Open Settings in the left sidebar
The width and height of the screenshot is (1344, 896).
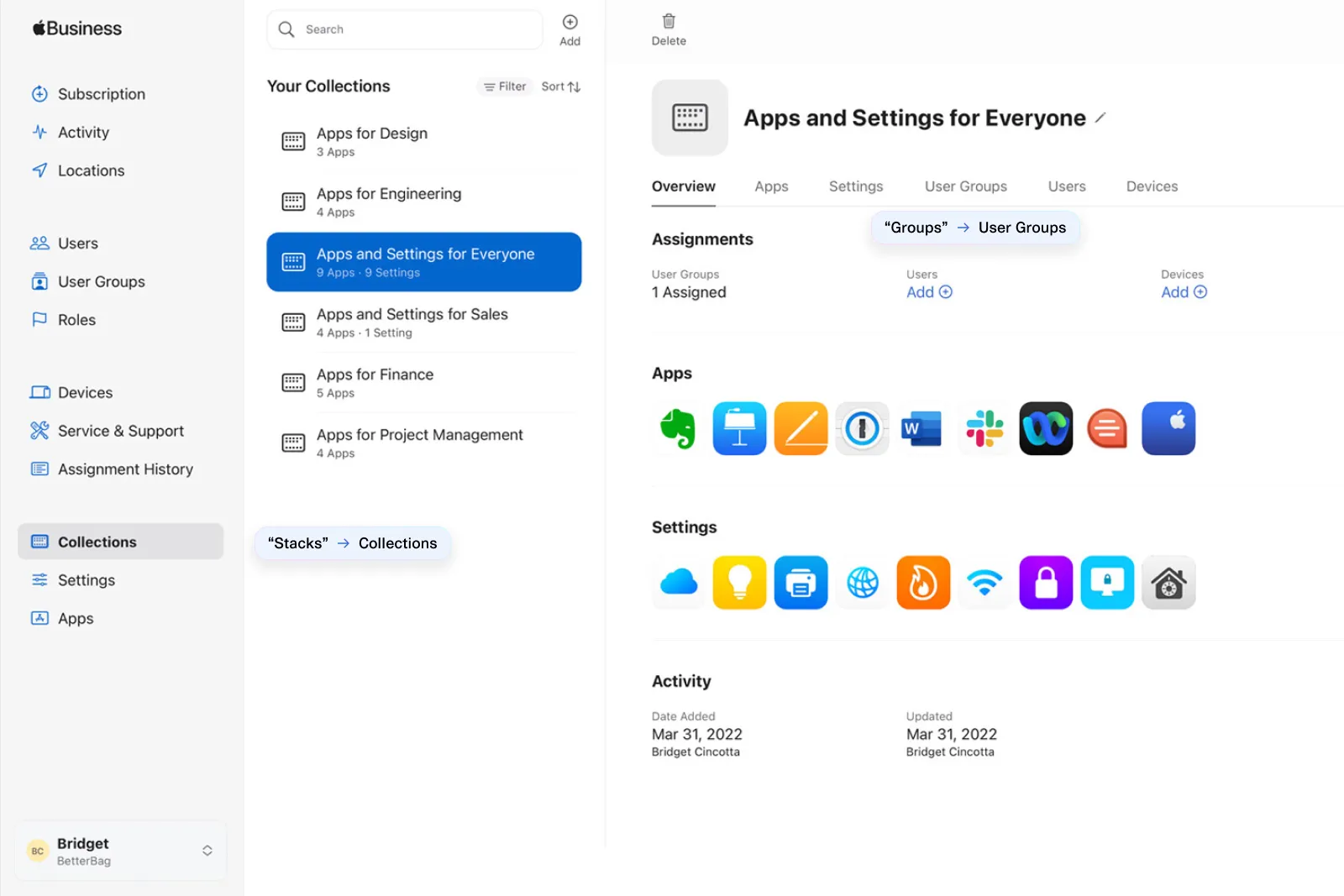(x=73, y=580)
